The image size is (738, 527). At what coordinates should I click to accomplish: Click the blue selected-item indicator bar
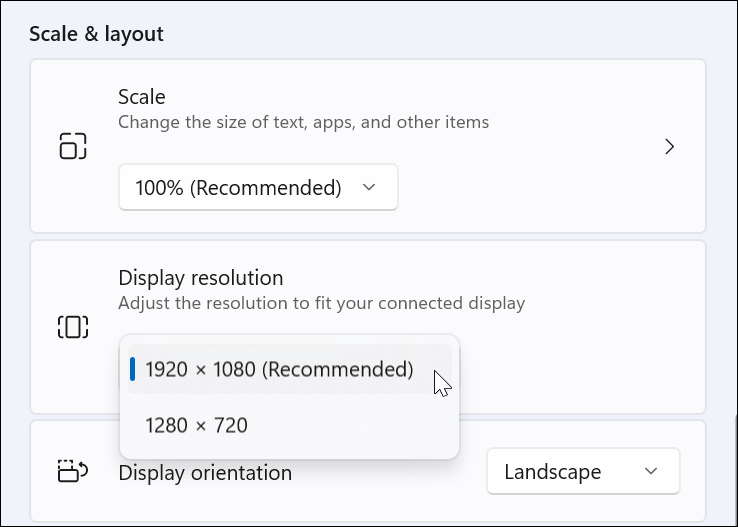pyautogui.click(x=133, y=369)
